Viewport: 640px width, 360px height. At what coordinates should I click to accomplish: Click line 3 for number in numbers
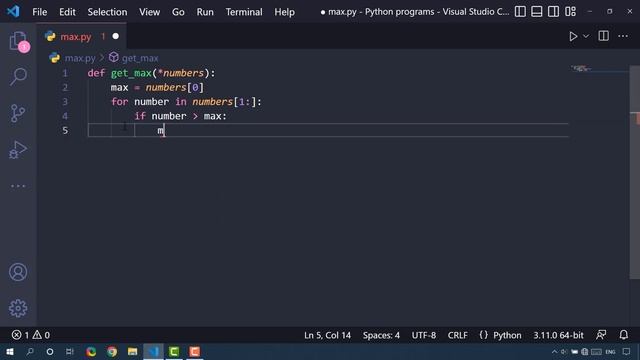[186, 102]
